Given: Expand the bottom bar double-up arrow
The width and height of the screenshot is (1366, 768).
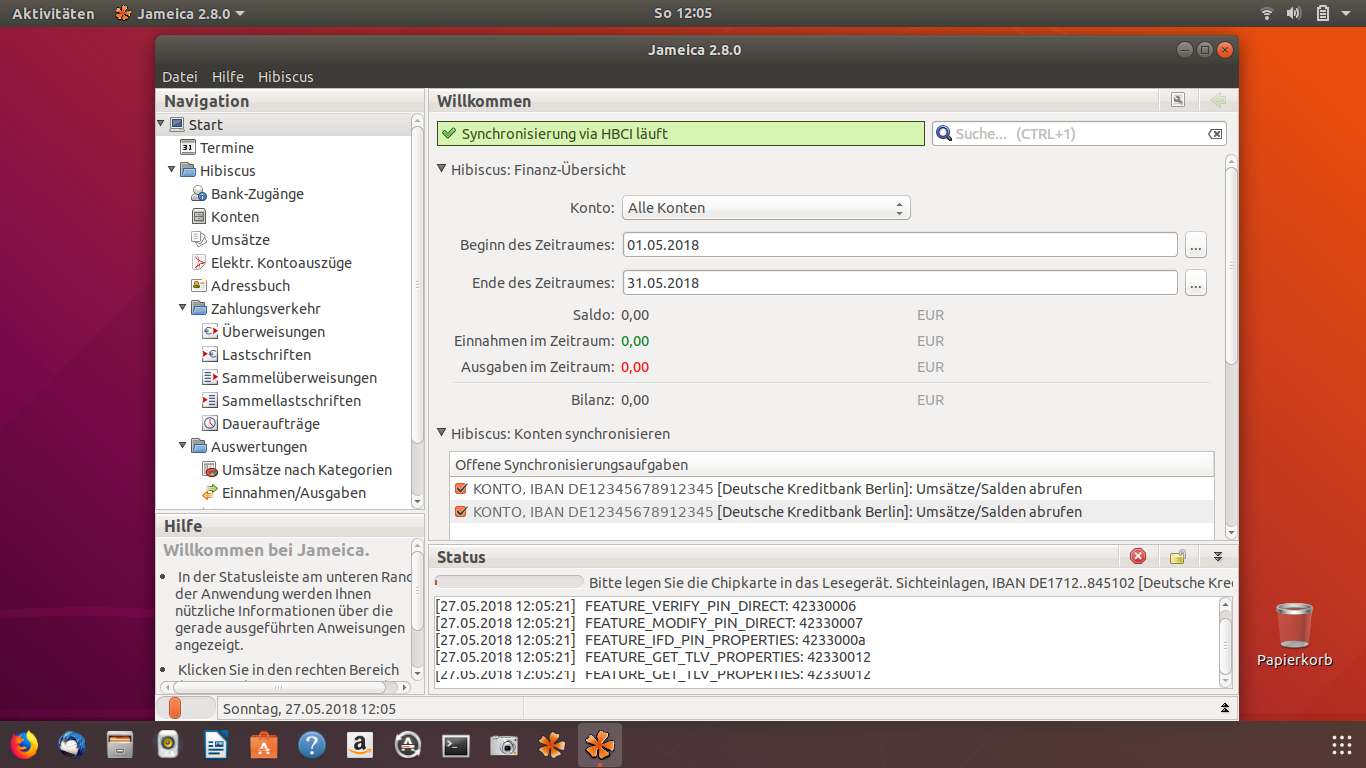Looking at the screenshot, I should pos(1225,708).
